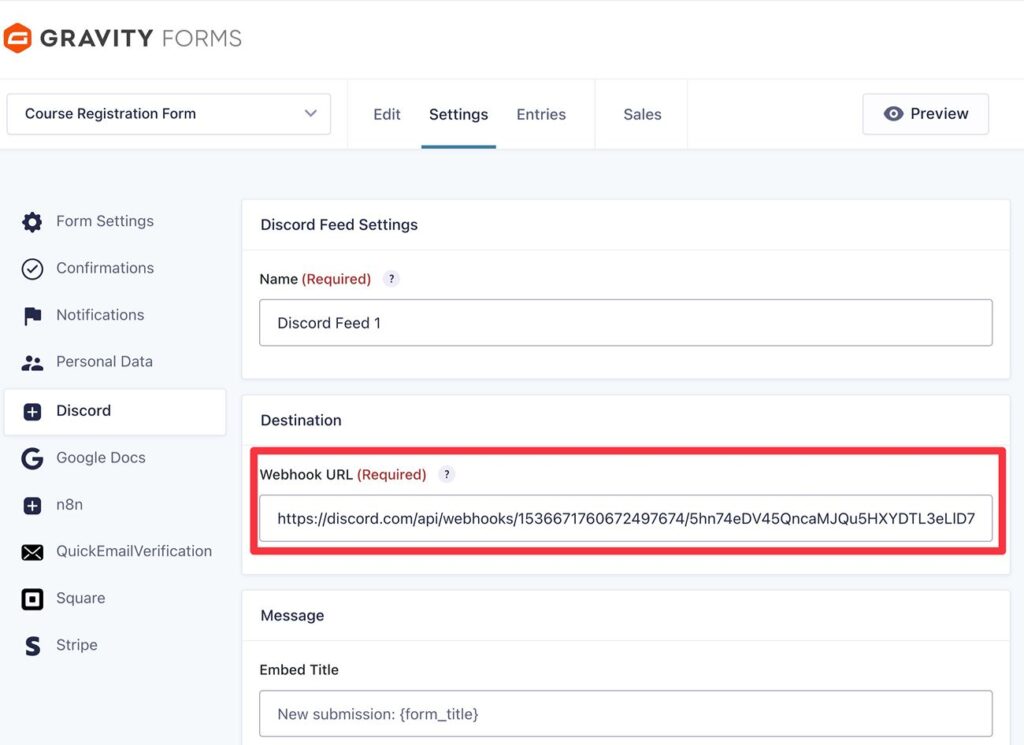Click the Gravity Forms orange logo icon
The height and width of the screenshot is (745, 1024).
click(x=18, y=38)
